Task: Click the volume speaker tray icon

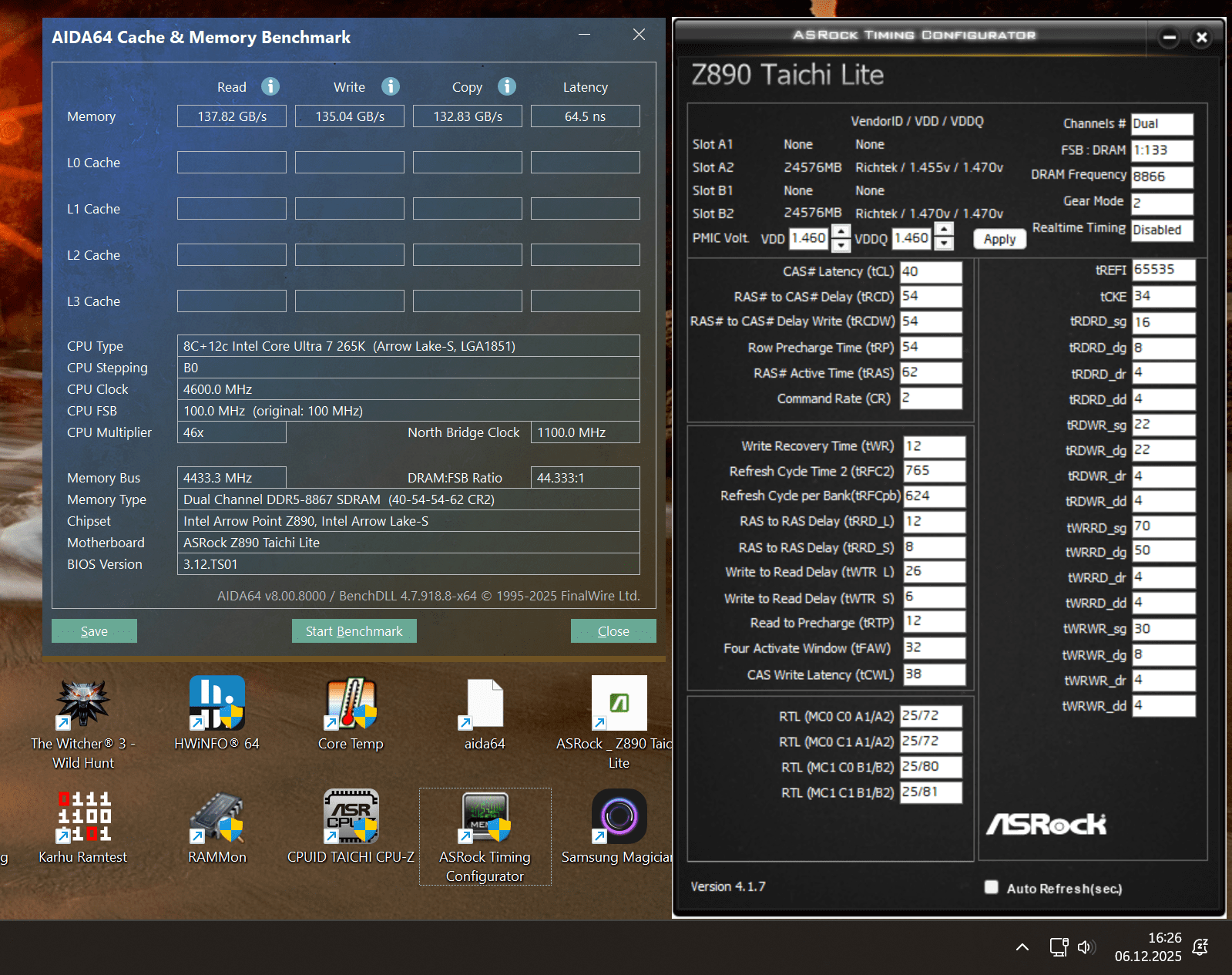Action: 1086,947
